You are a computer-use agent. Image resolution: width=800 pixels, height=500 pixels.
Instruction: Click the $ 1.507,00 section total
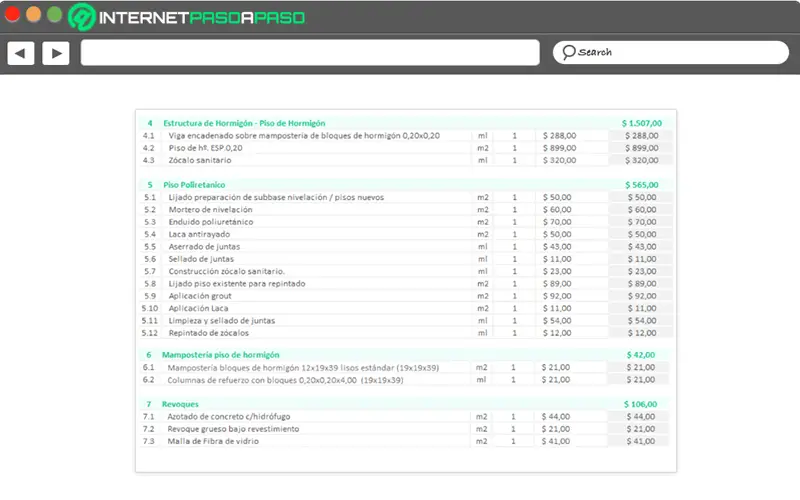click(x=642, y=123)
